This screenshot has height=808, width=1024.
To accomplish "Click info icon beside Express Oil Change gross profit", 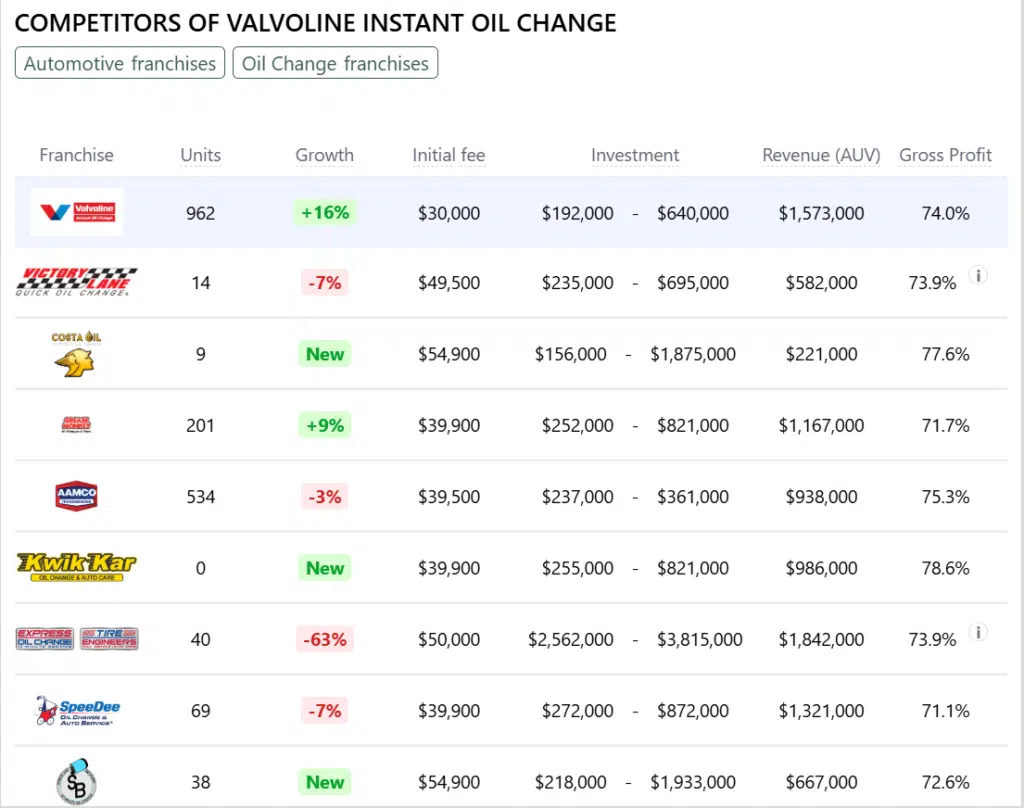I will tap(978, 632).
